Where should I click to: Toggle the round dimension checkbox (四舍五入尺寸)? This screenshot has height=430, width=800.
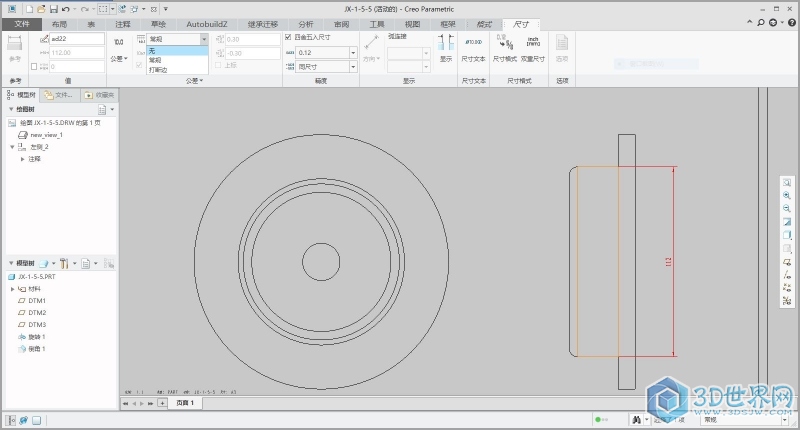288,37
